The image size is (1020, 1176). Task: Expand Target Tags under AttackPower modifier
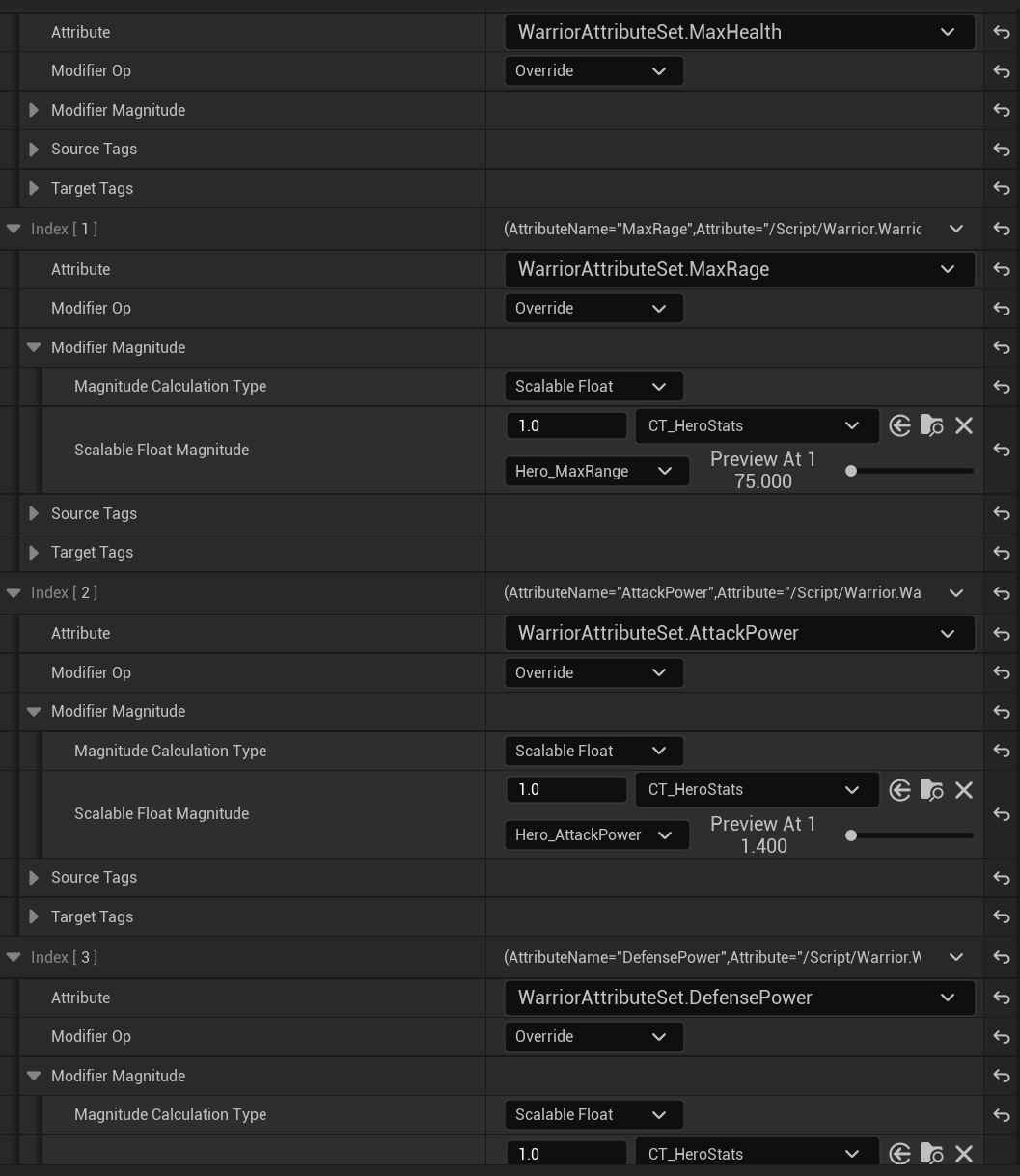34,916
